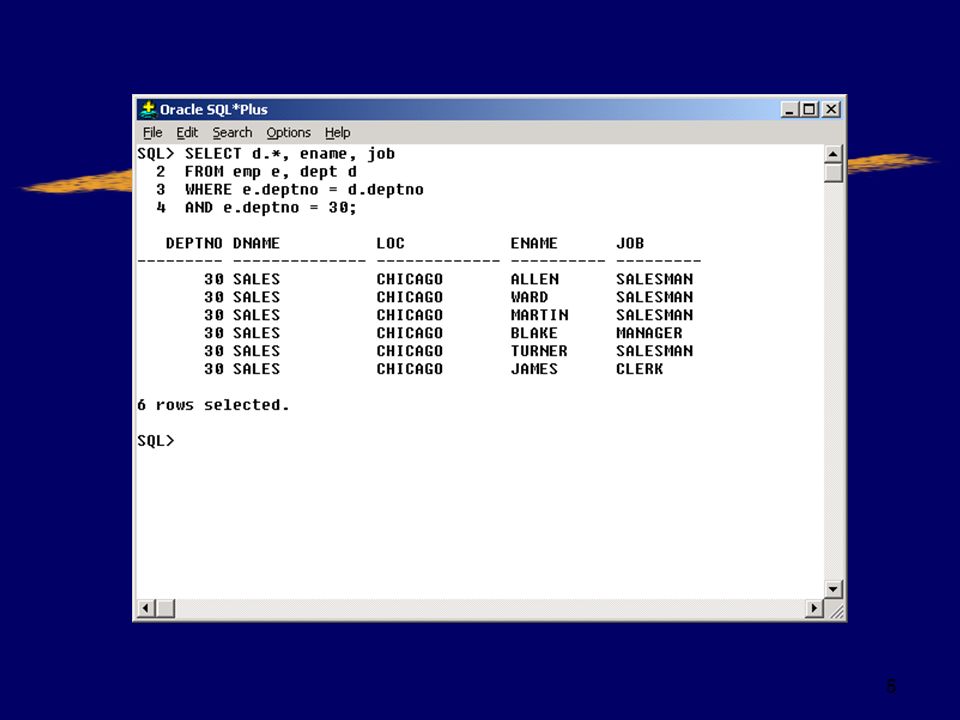The height and width of the screenshot is (720, 960).
Task: Click employee name JAMES
Action: (534, 369)
